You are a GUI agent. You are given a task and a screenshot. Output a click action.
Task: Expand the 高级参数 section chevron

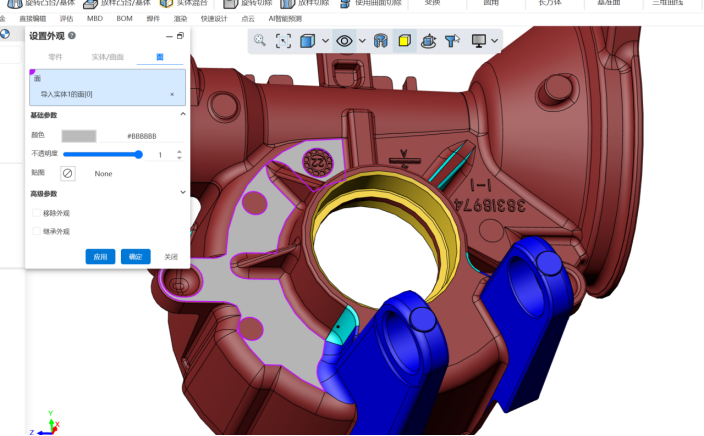[x=183, y=193]
